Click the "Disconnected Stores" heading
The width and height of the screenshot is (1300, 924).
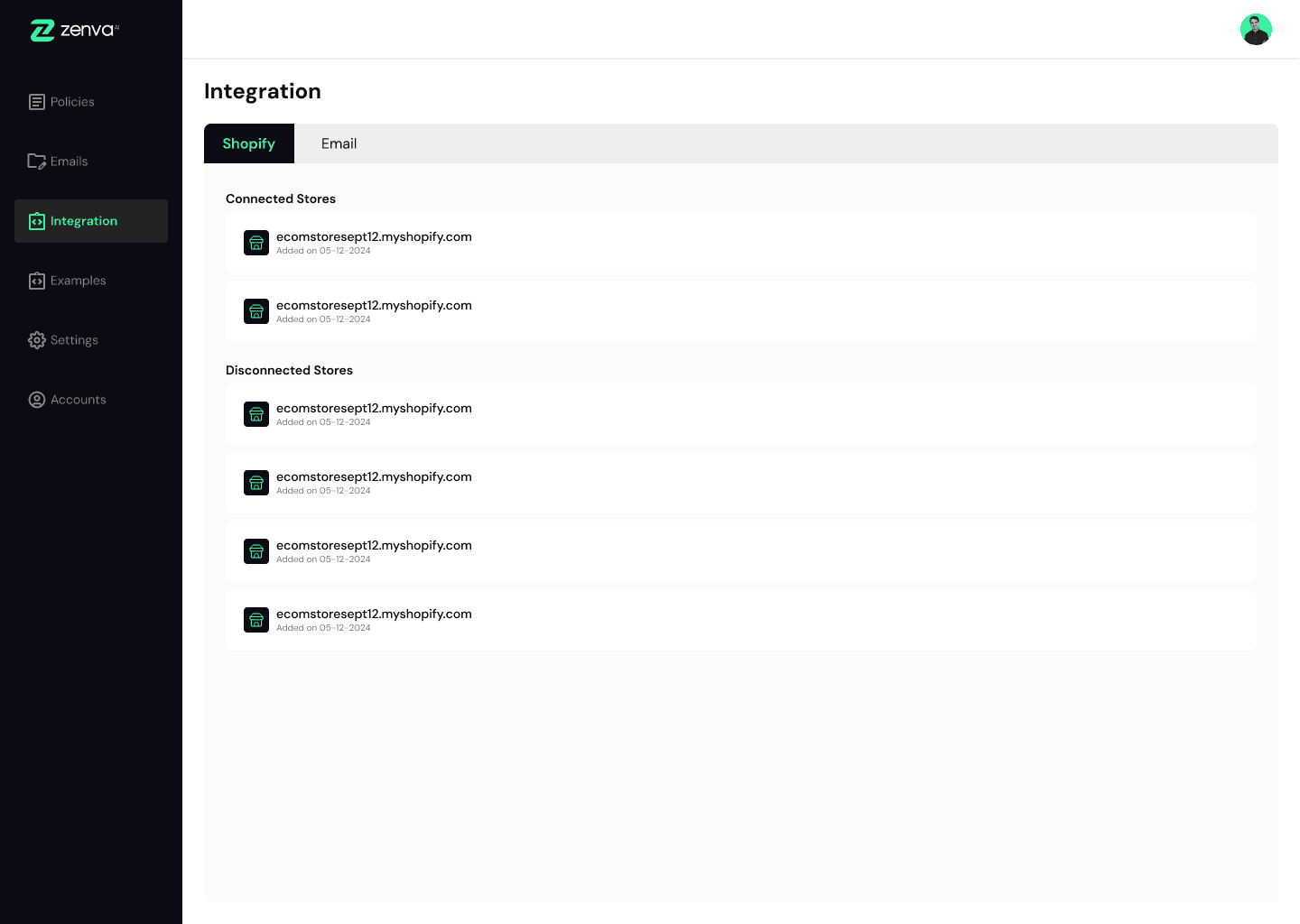coord(289,370)
